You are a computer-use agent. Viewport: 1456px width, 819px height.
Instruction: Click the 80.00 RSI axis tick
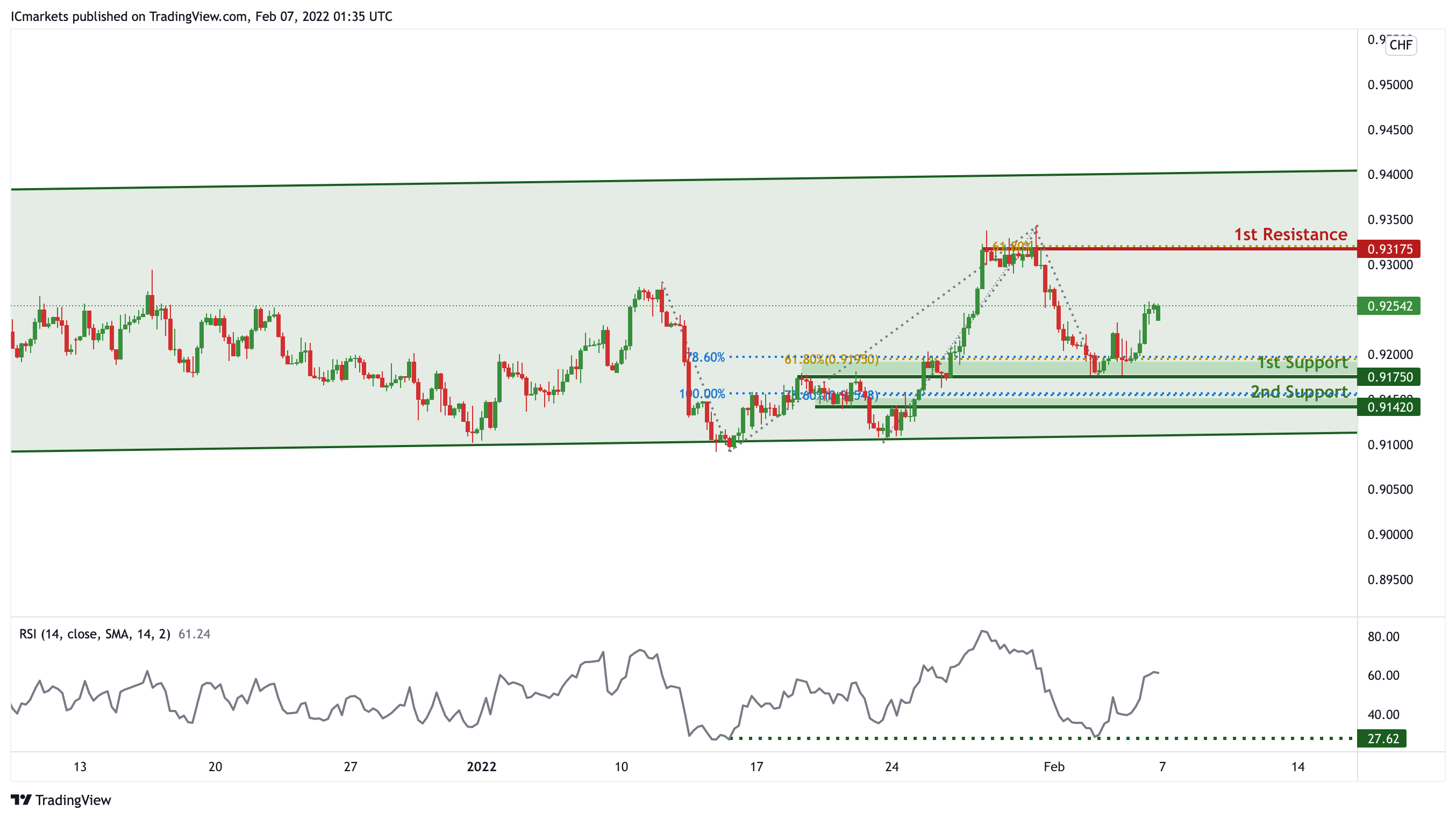[x=1383, y=637]
